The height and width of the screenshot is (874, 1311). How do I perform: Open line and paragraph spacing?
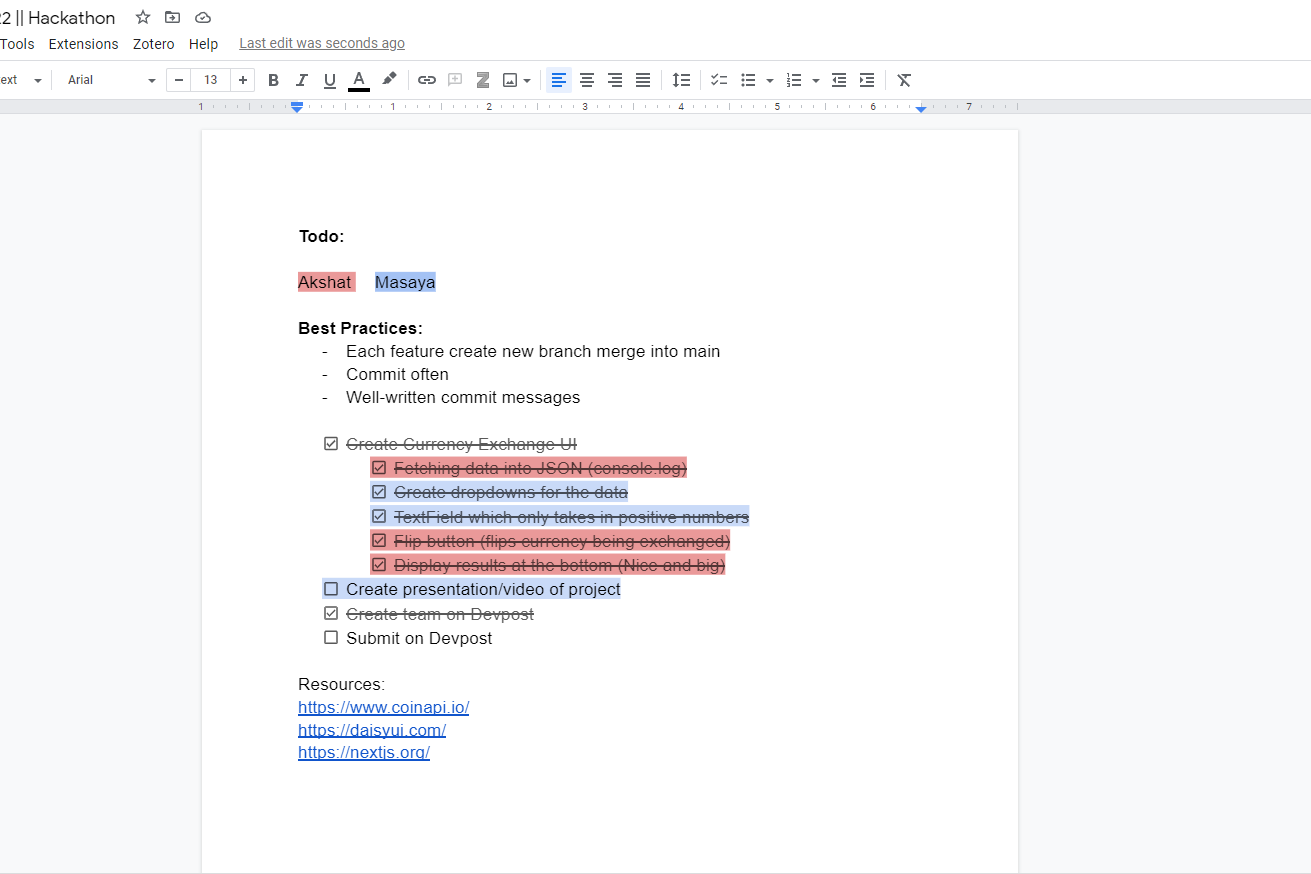[x=681, y=80]
